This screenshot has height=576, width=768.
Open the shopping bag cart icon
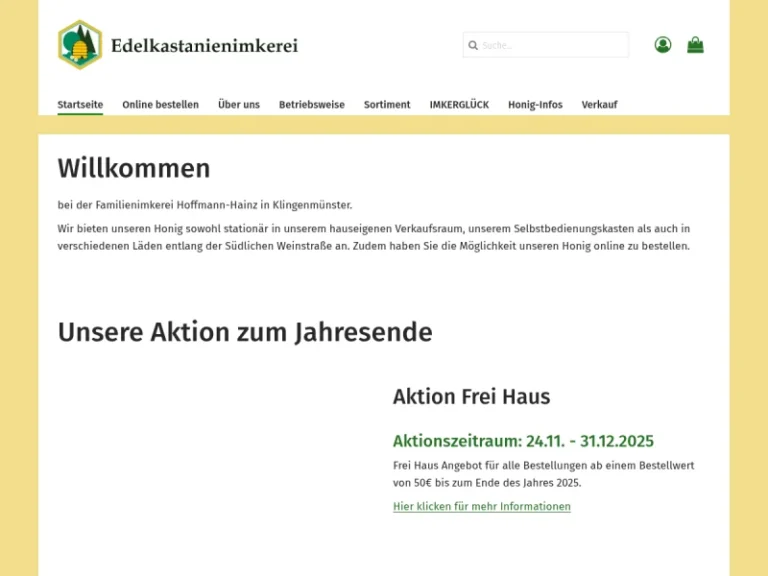695,45
